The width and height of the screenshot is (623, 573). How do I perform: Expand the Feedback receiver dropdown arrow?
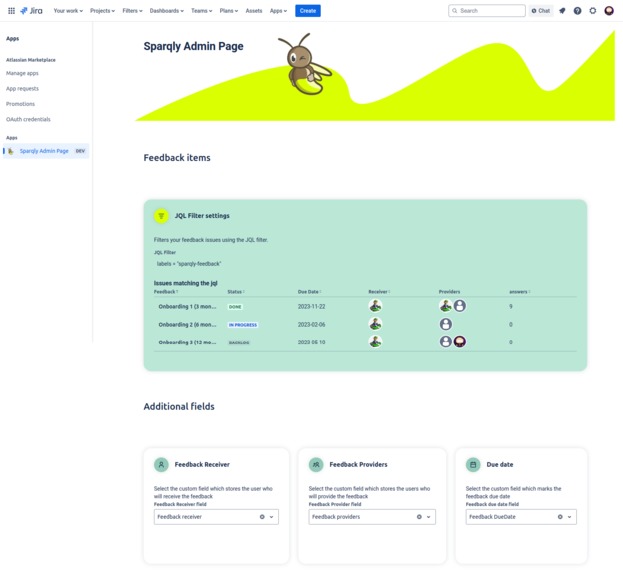(272, 517)
